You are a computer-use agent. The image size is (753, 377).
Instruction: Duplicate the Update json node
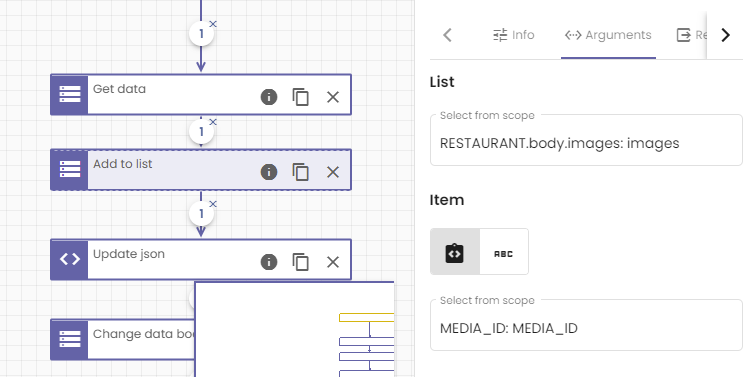tap(301, 262)
